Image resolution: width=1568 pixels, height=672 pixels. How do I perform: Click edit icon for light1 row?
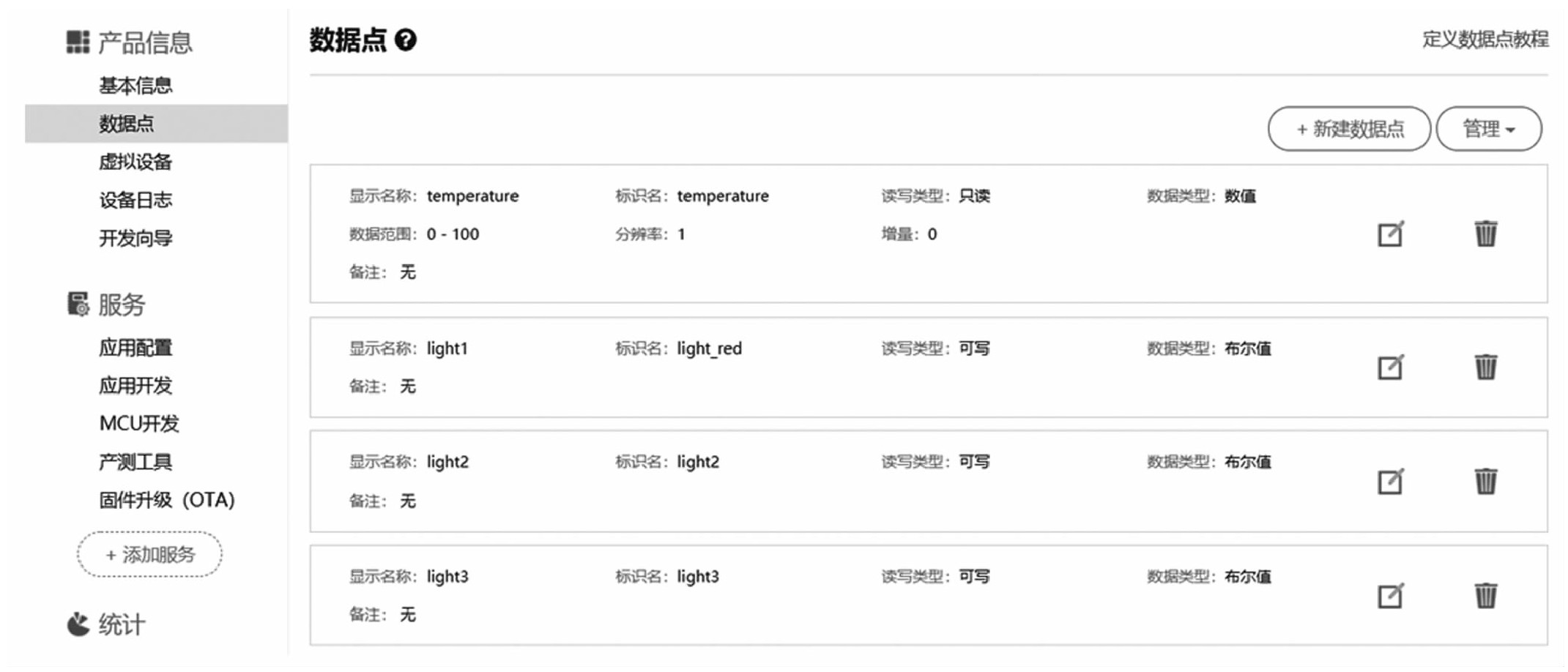pyautogui.click(x=1389, y=367)
